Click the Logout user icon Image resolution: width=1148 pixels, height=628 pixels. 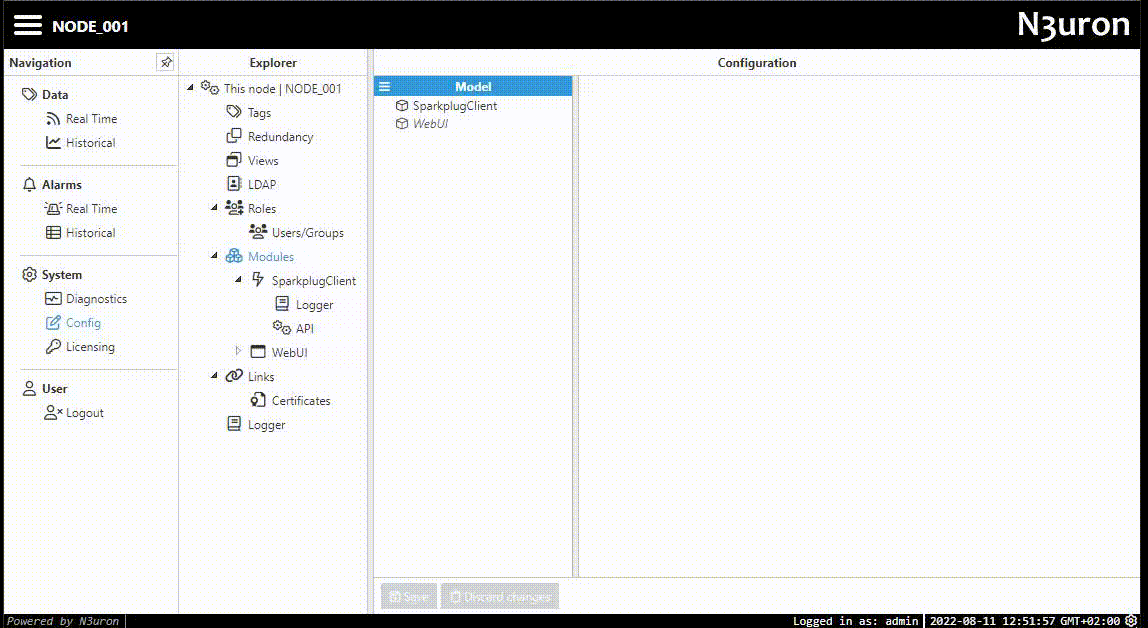pos(53,413)
